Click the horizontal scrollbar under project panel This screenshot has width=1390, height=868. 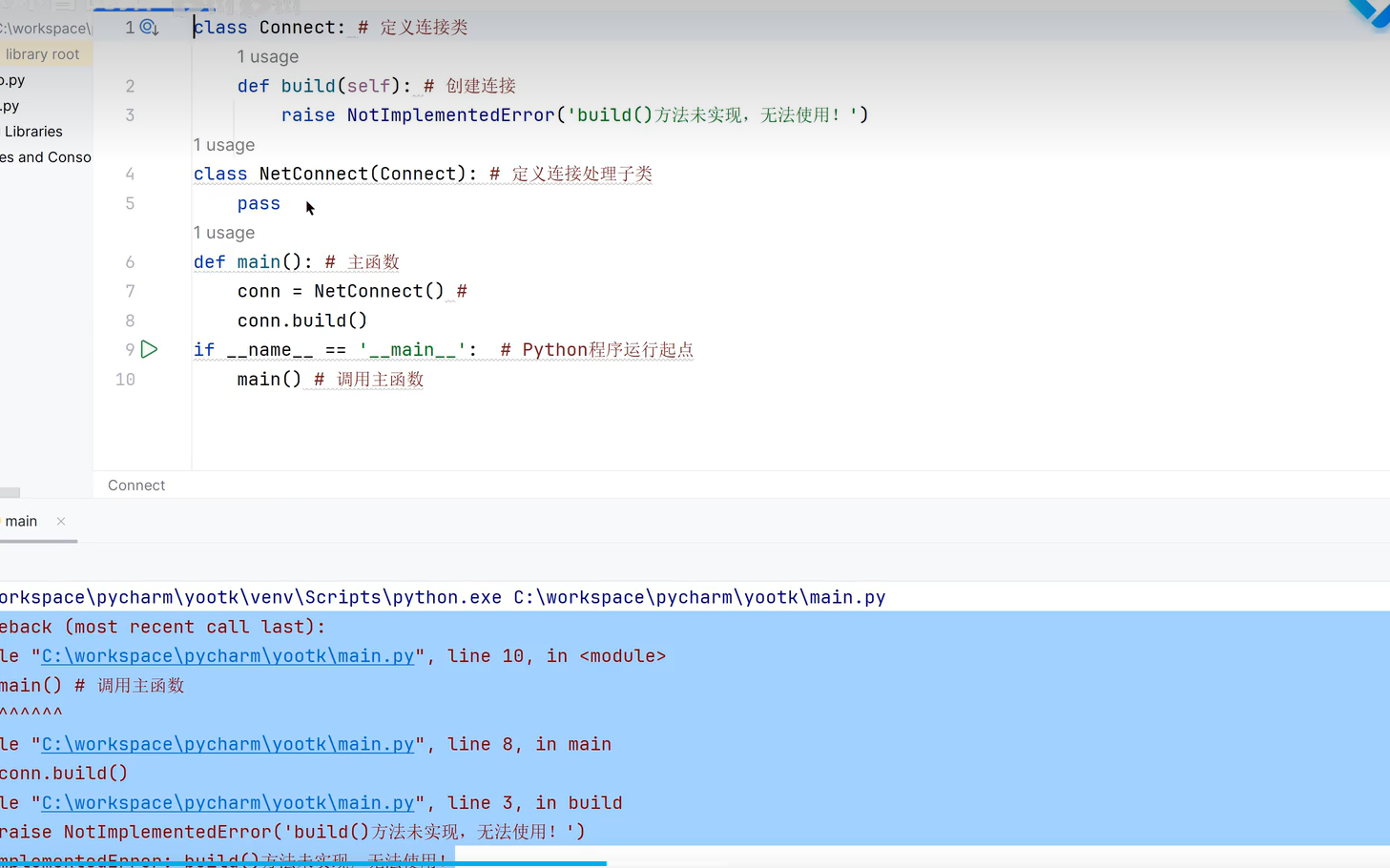(x=10, y=492)
